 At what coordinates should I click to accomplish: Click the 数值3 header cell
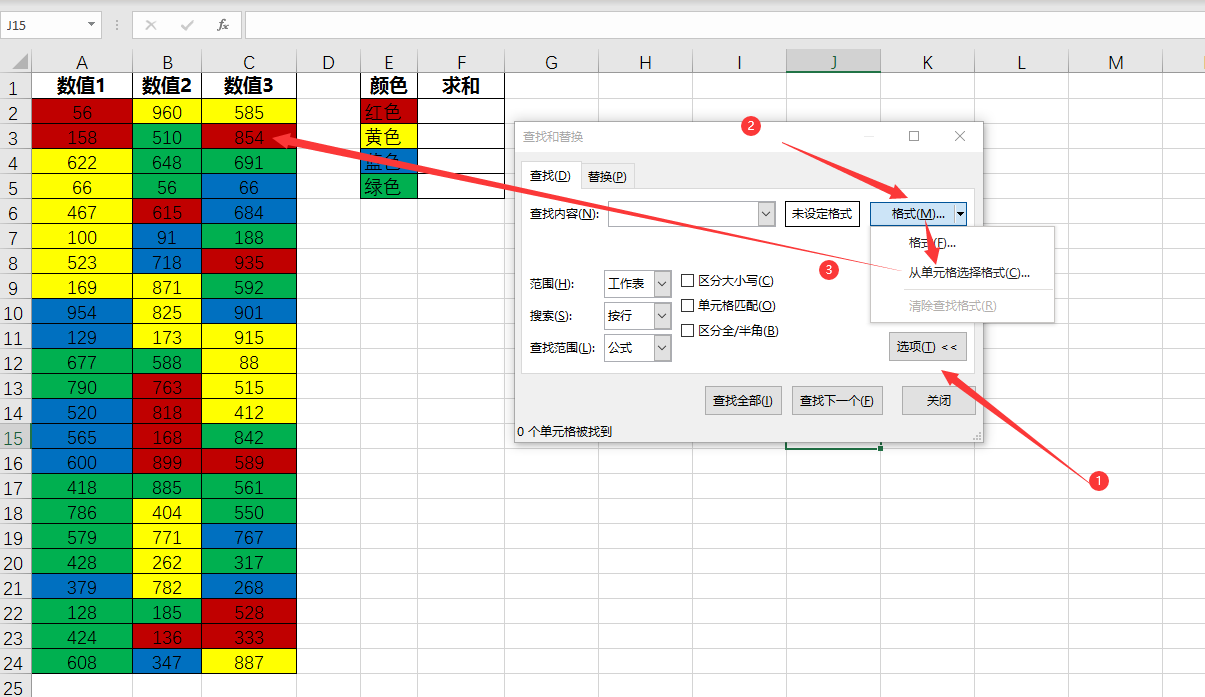[x=249, y=86]
